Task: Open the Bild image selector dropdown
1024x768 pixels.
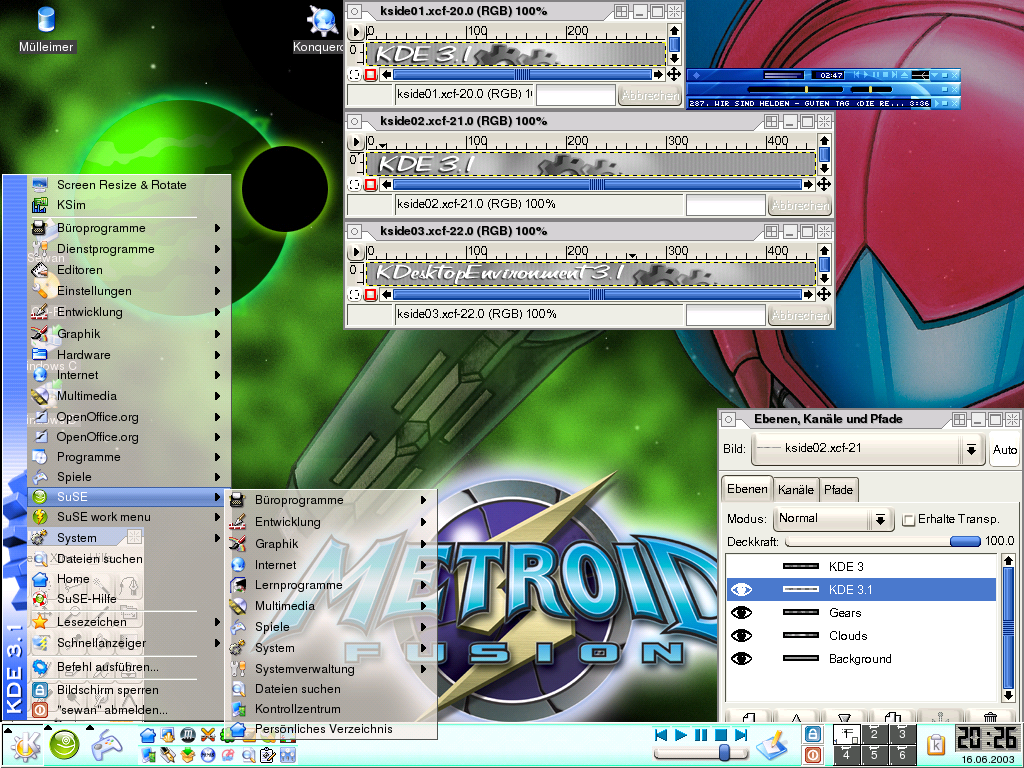Action: pyautogui.click(x=868, y=449)
